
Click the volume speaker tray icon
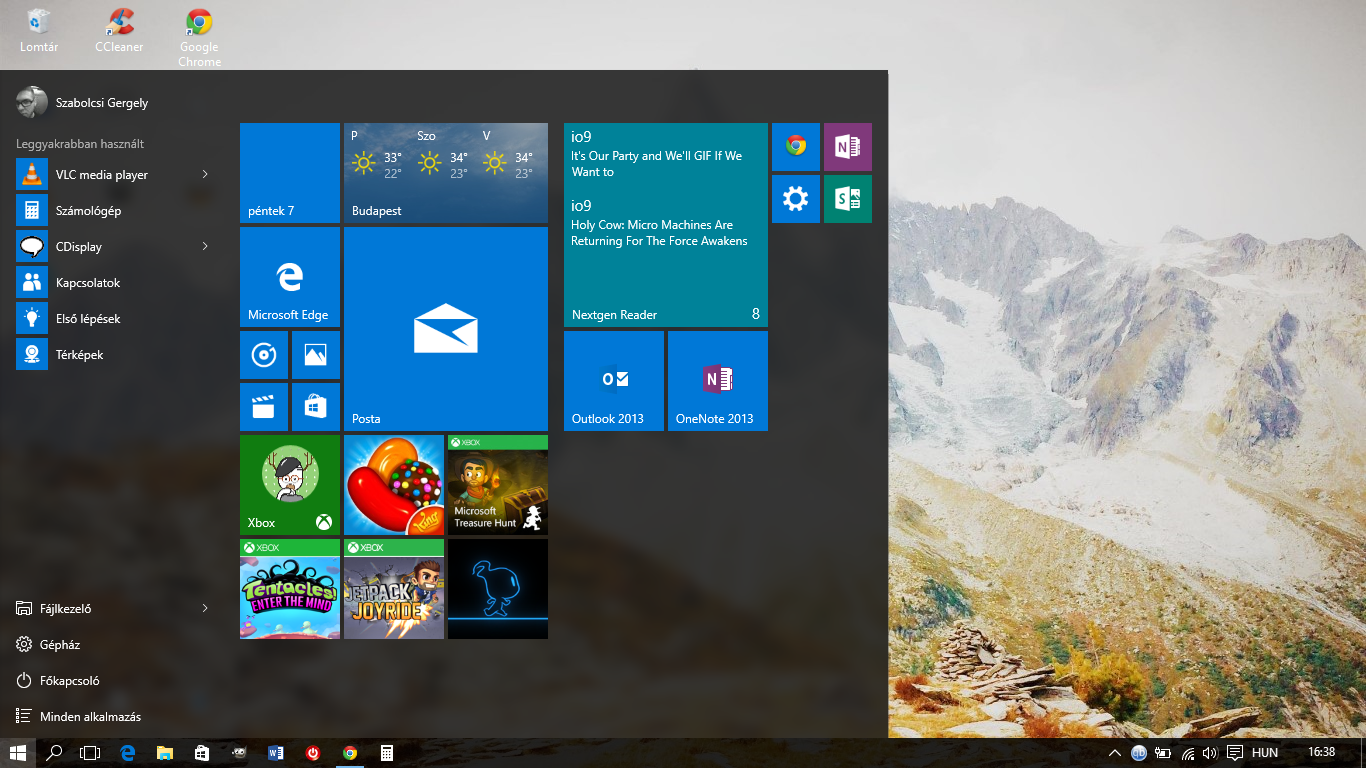1210,753
